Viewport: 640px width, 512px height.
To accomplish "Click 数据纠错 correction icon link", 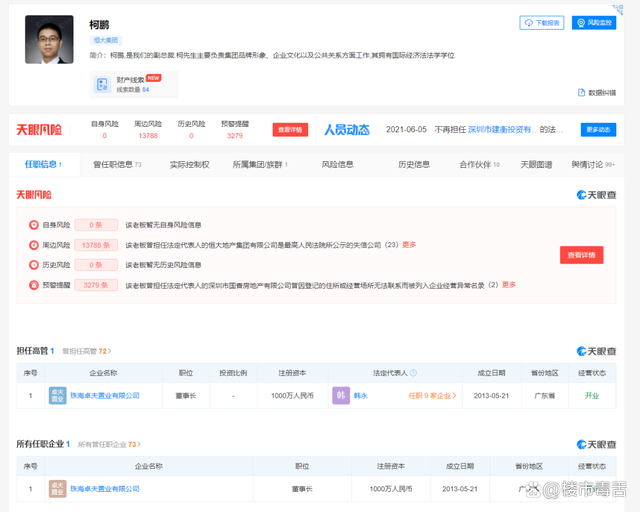I will [597, 93].
